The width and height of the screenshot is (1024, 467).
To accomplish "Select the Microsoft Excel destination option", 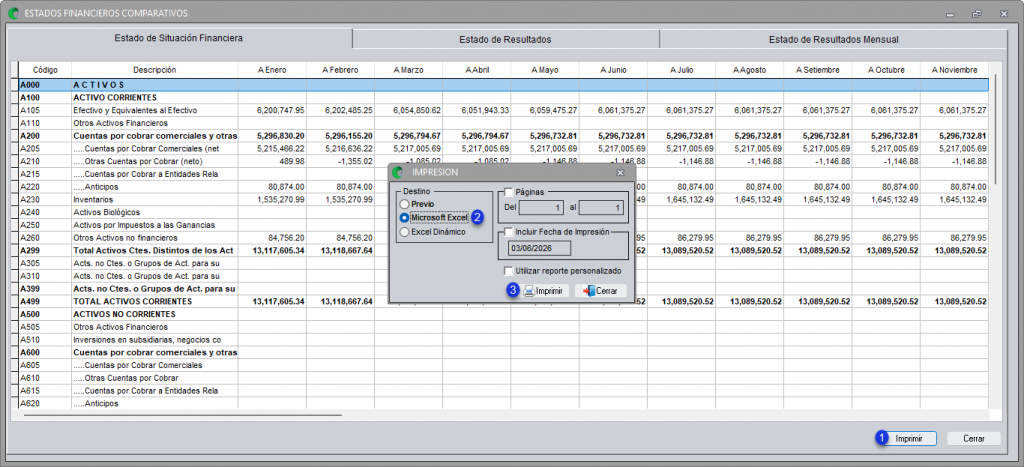I will [434, 217].
